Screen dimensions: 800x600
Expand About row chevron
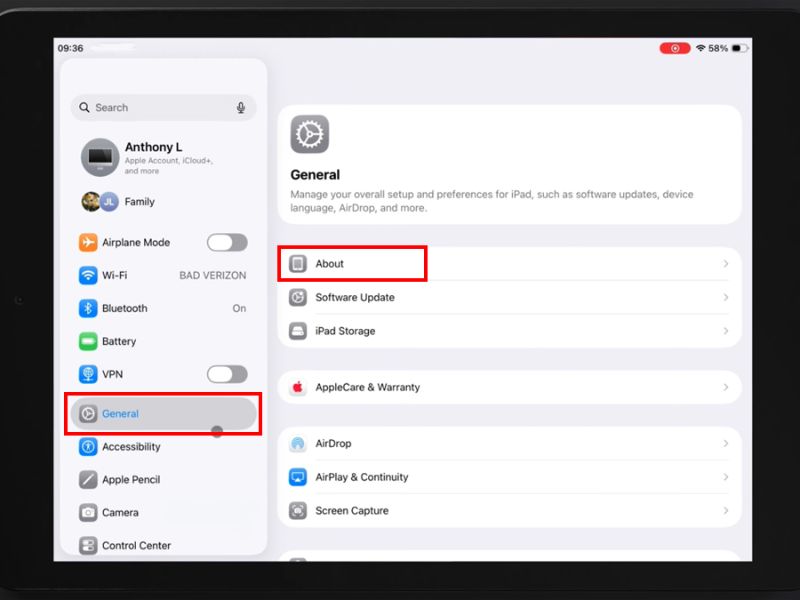[x=726, y=264]
